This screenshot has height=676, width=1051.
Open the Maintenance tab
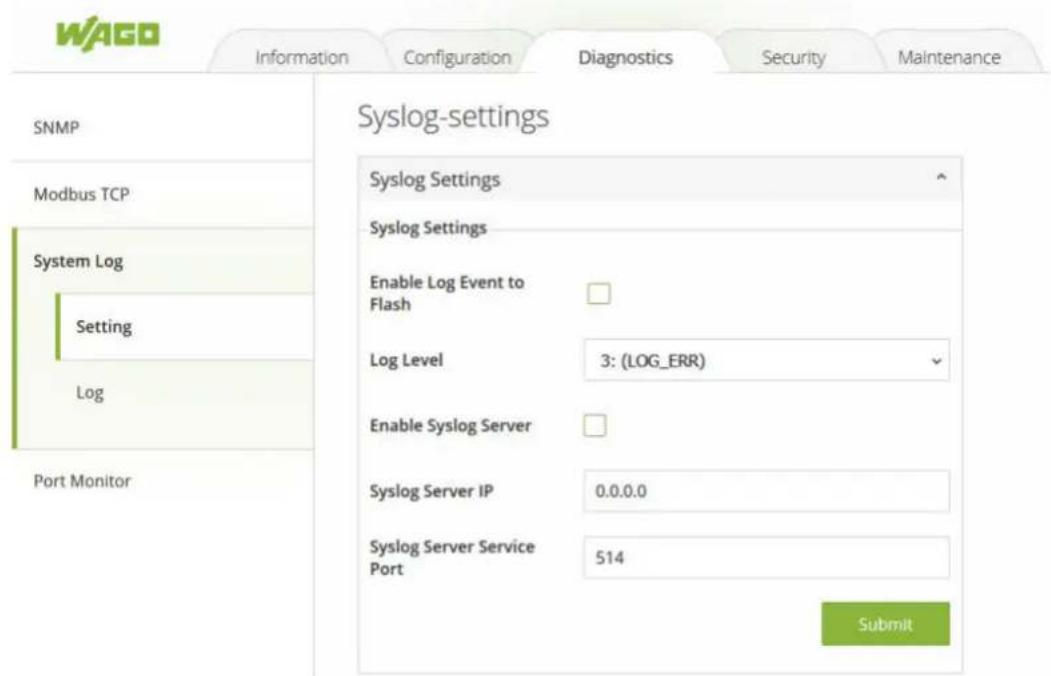[949, 57]
